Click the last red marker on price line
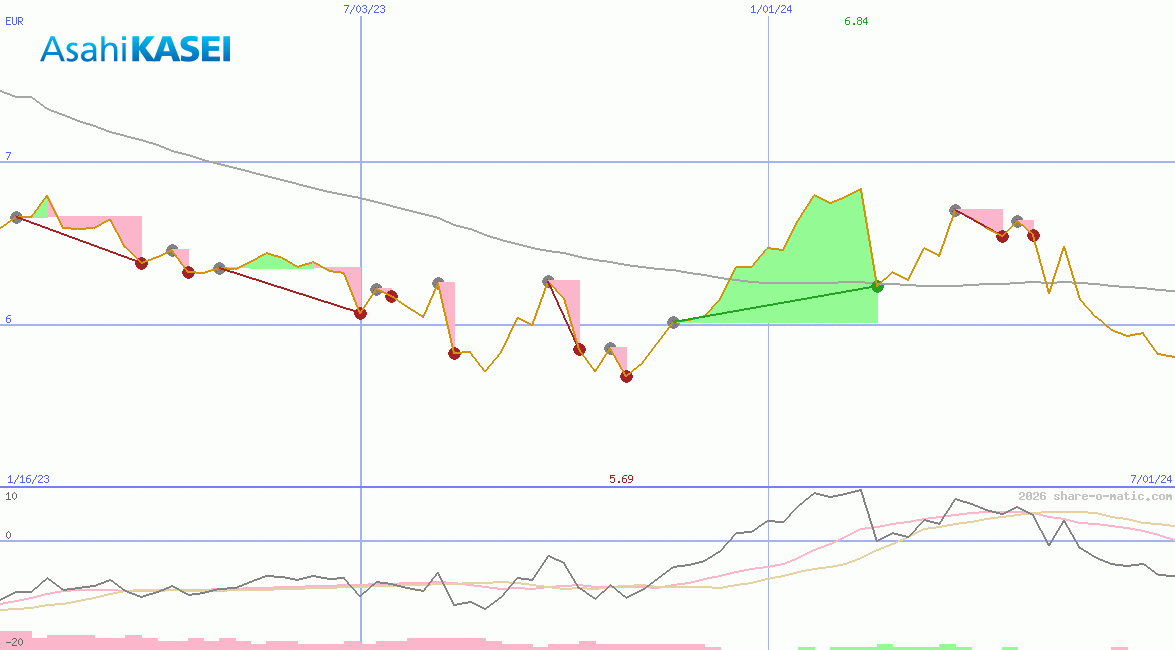The height and width of the screenshot is (650, 1175). pos(1034,235)
